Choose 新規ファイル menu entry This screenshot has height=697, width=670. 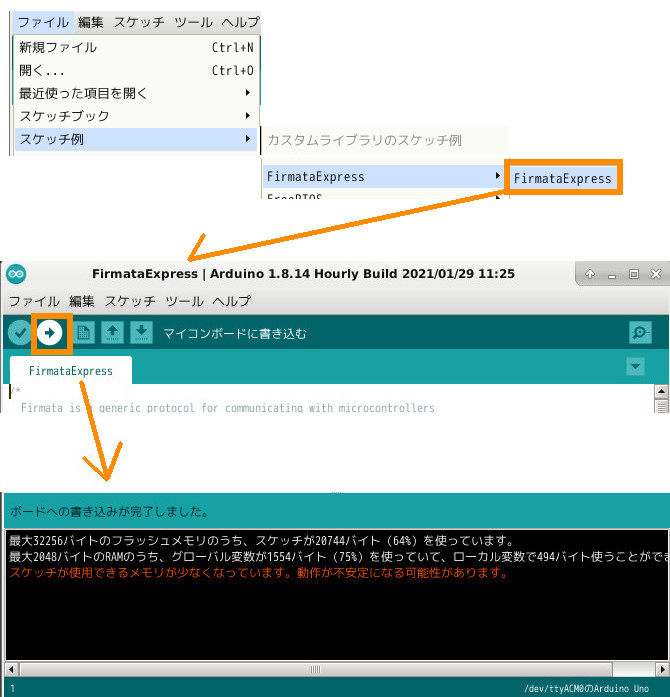coord(136,47)
